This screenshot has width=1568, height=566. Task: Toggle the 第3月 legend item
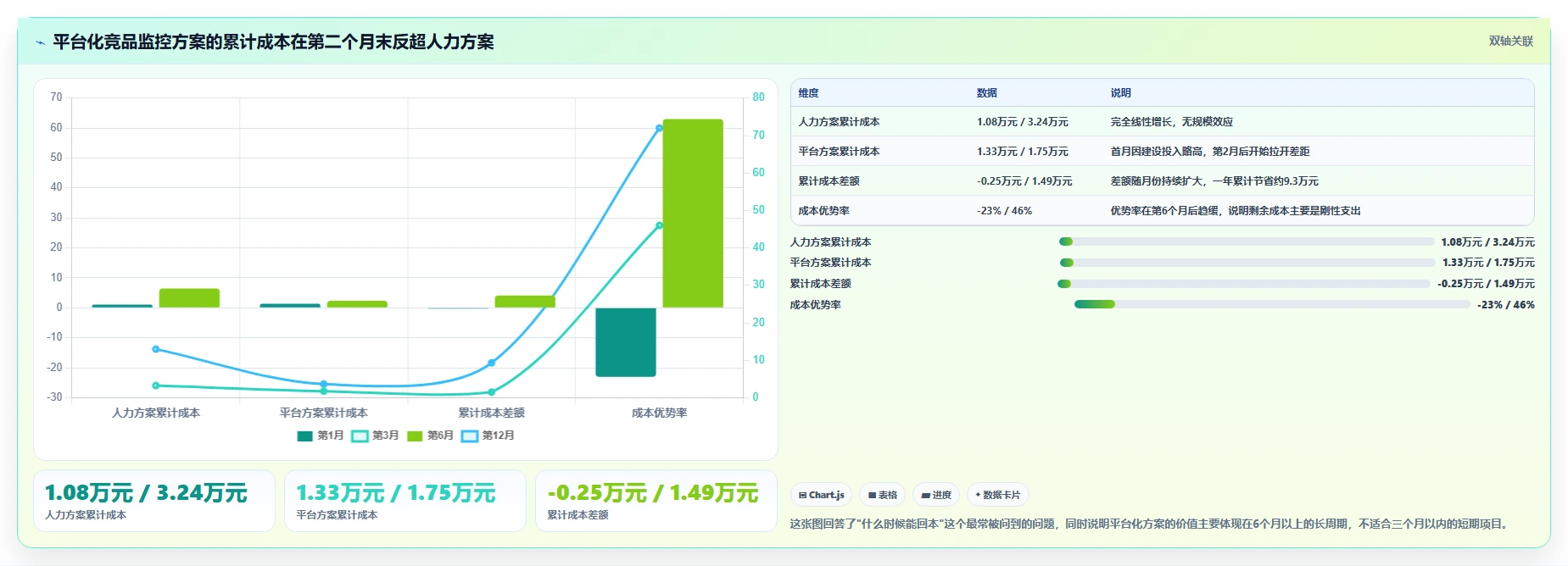click(375, 436)
